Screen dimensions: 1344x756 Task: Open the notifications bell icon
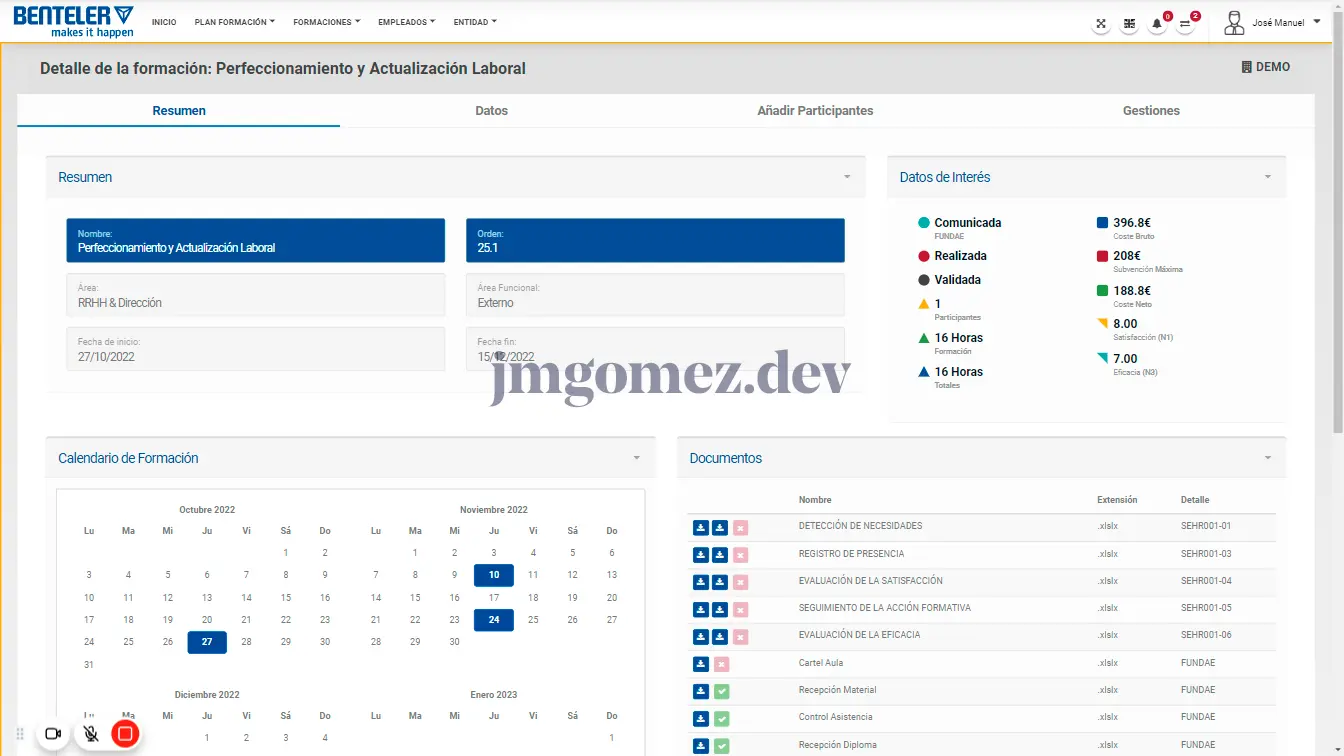(x=1157, y=24)
